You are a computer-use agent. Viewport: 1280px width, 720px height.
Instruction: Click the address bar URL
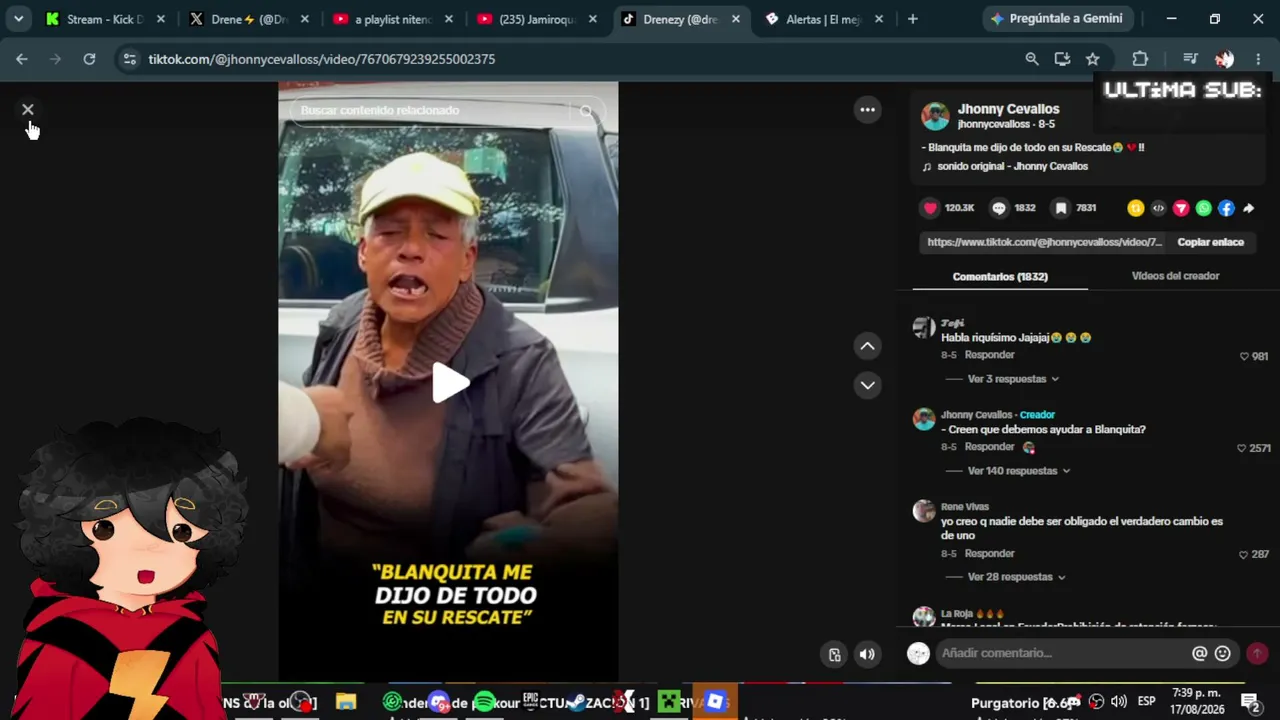(322, 59)
